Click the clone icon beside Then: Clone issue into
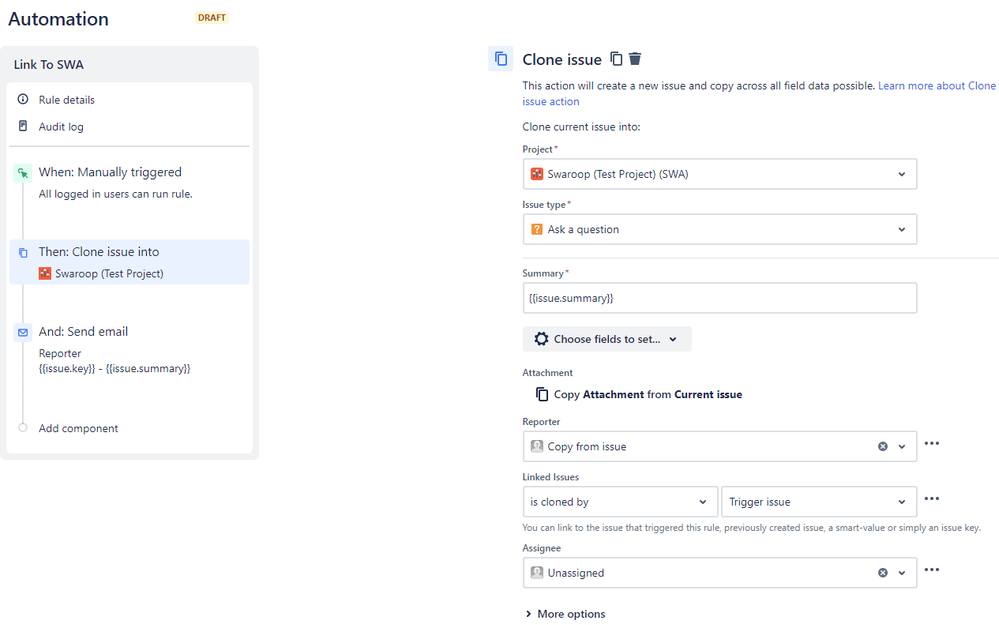The image size is (999, 625). click(23, 253)
